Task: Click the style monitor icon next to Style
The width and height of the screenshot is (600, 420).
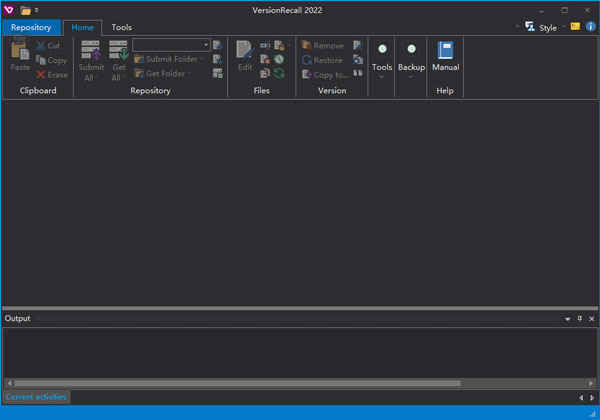Action: (x=530, y=27)
